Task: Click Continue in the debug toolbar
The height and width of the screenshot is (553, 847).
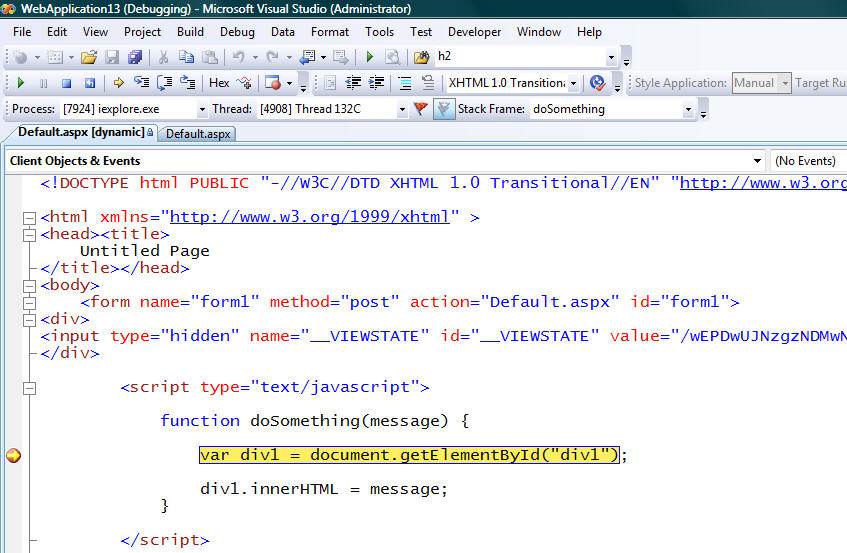Action: click(21, 83)
